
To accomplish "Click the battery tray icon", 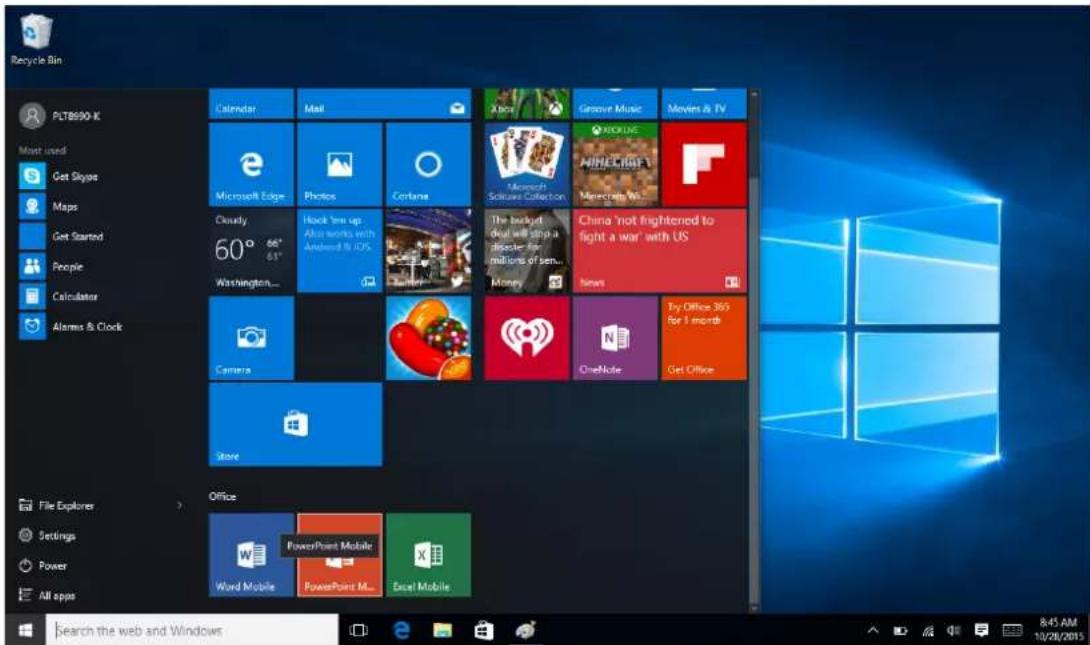I will click(900, 630).
